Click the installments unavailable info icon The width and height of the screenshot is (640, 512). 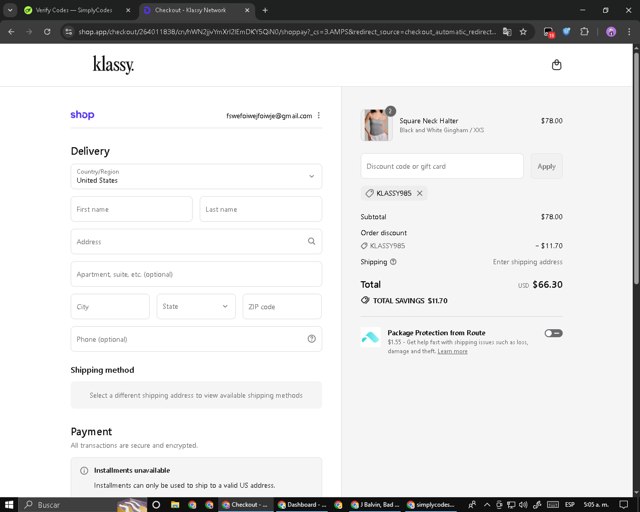(84, 470)
